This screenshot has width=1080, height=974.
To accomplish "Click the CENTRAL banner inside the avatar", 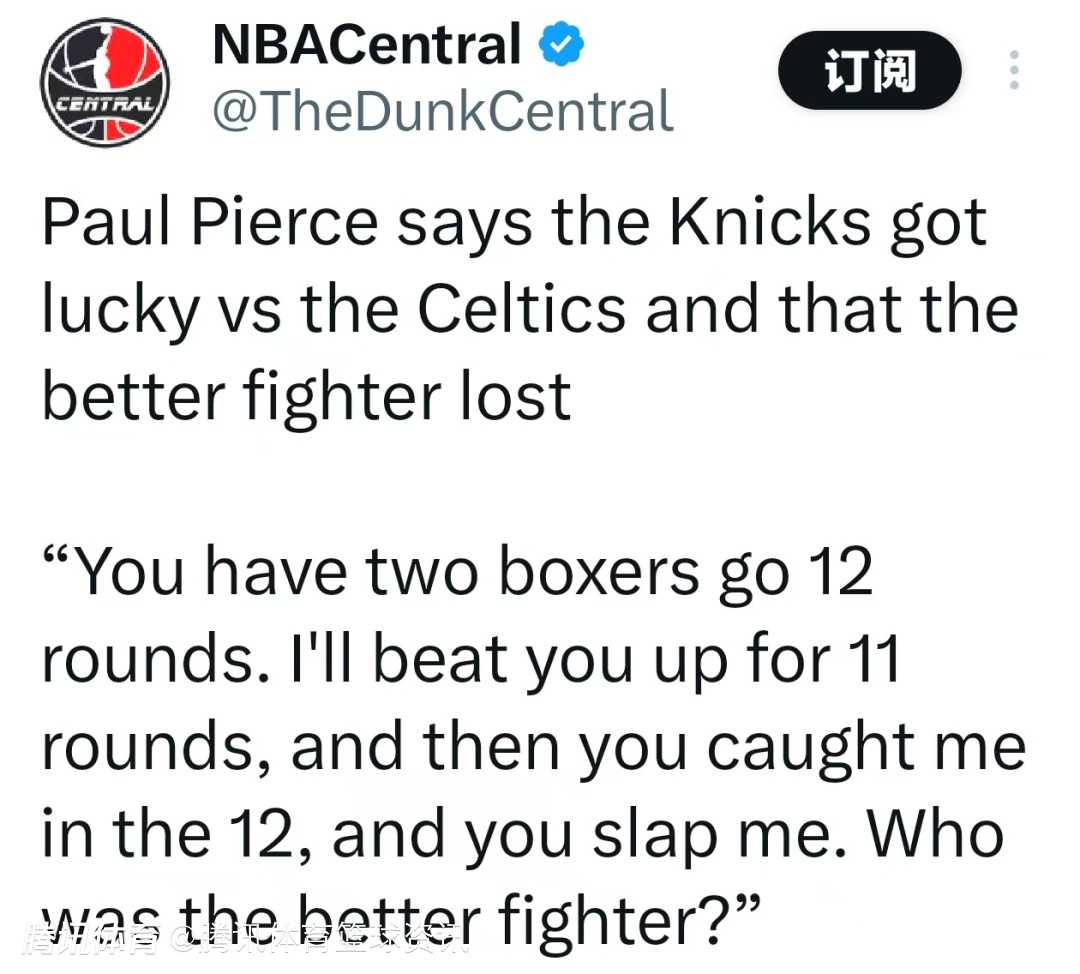I will (x=104, y=104).
